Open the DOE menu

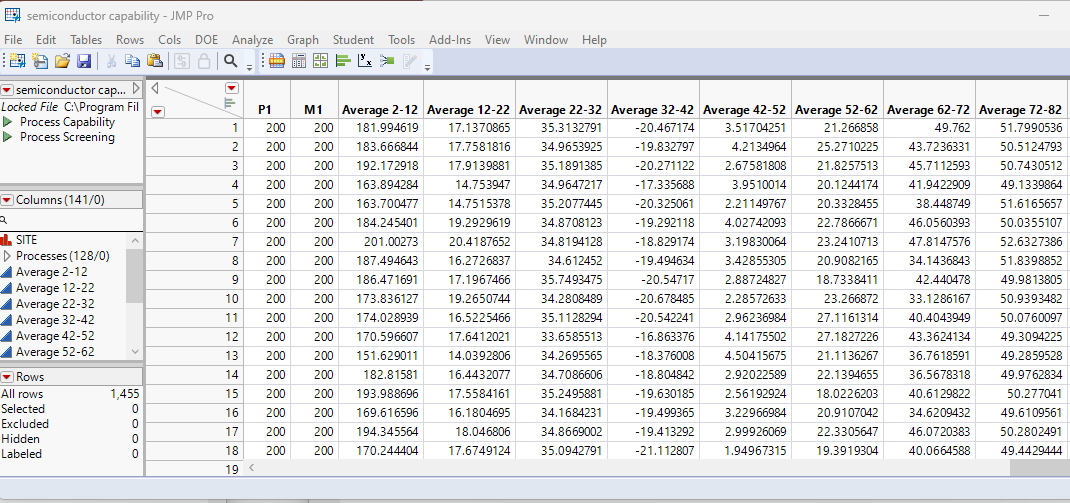pos(206,40)
